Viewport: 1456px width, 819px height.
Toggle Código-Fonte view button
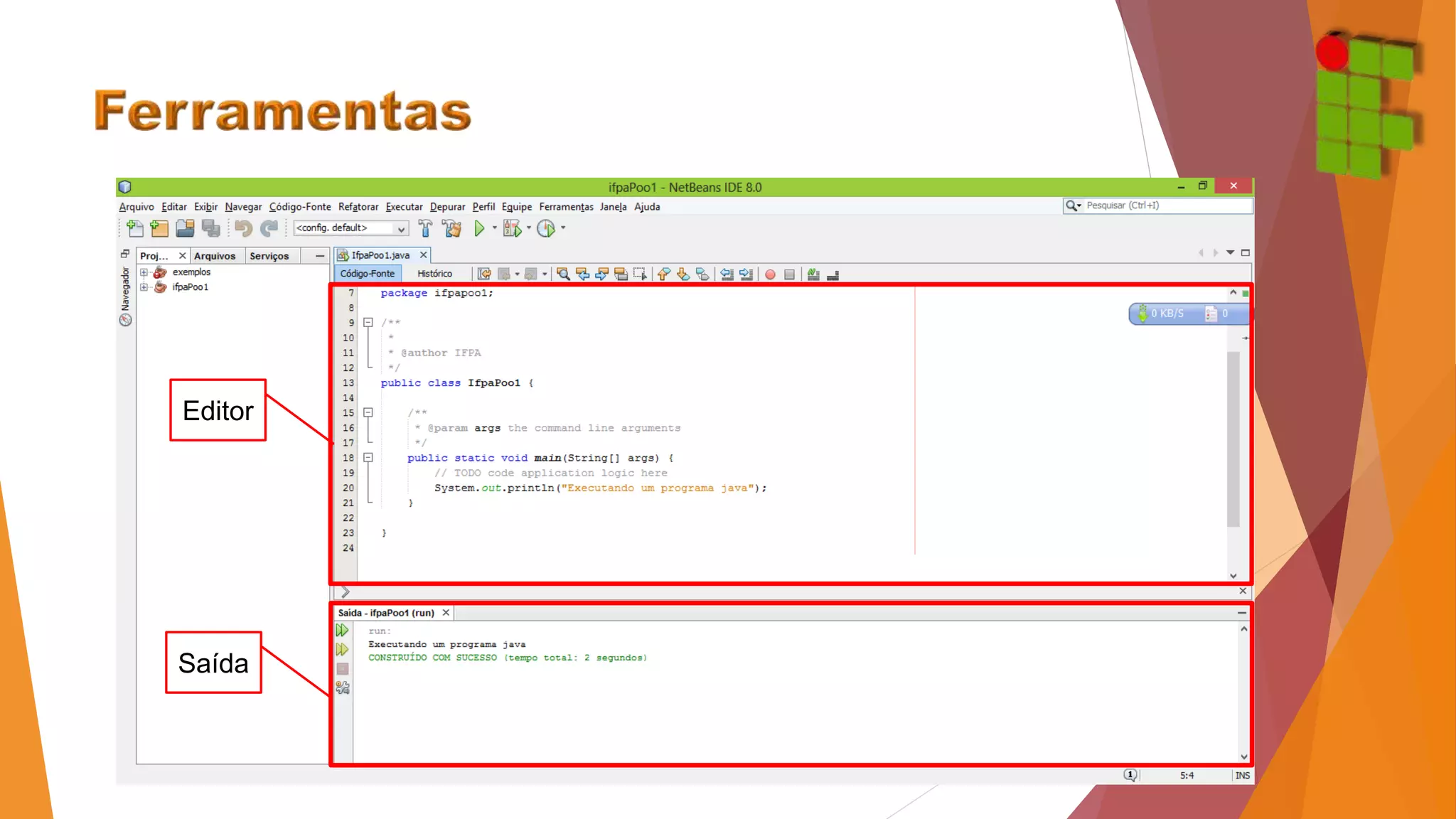pos(367,274)
